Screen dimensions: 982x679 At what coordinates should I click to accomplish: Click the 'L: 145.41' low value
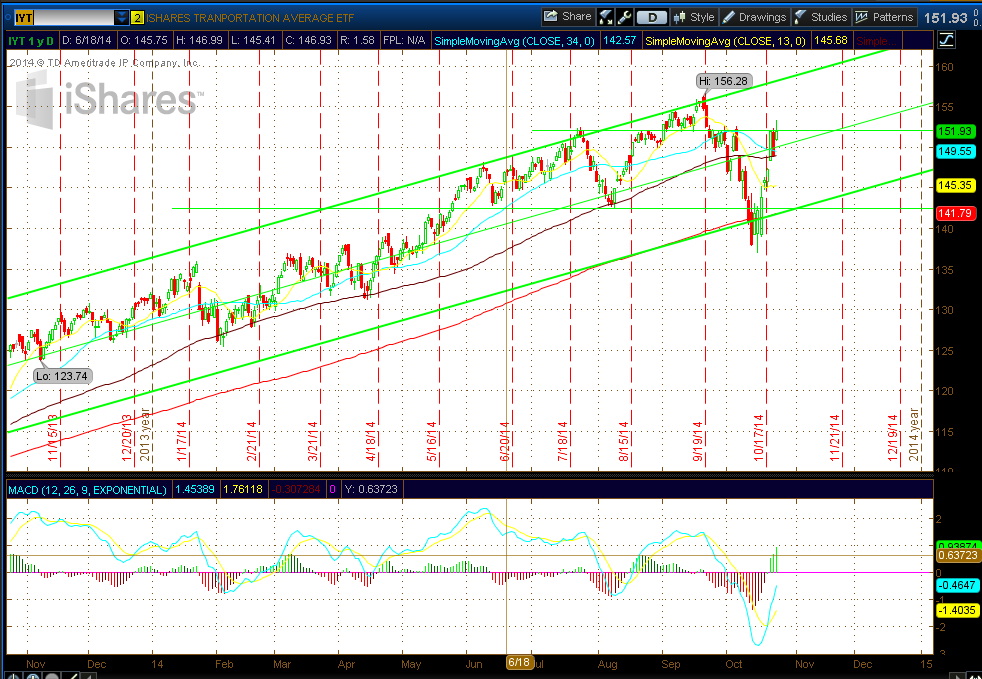point(254,41)
